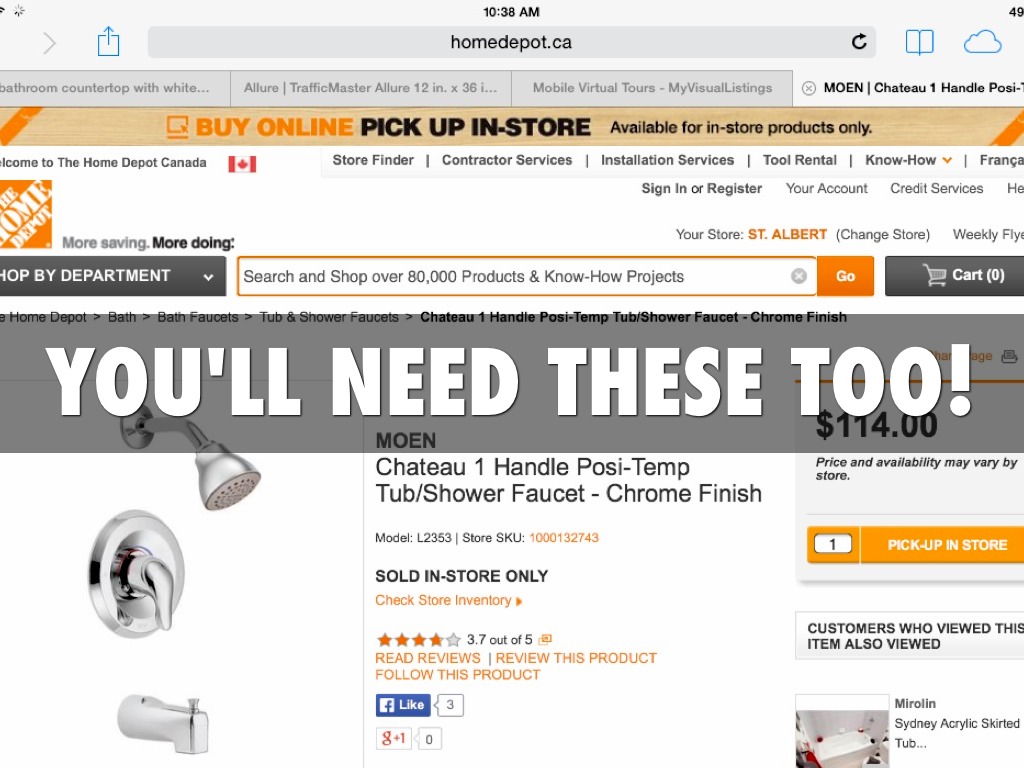Click the orange Go search button
The image size is (1024, 768).
(x=845, y=276)
